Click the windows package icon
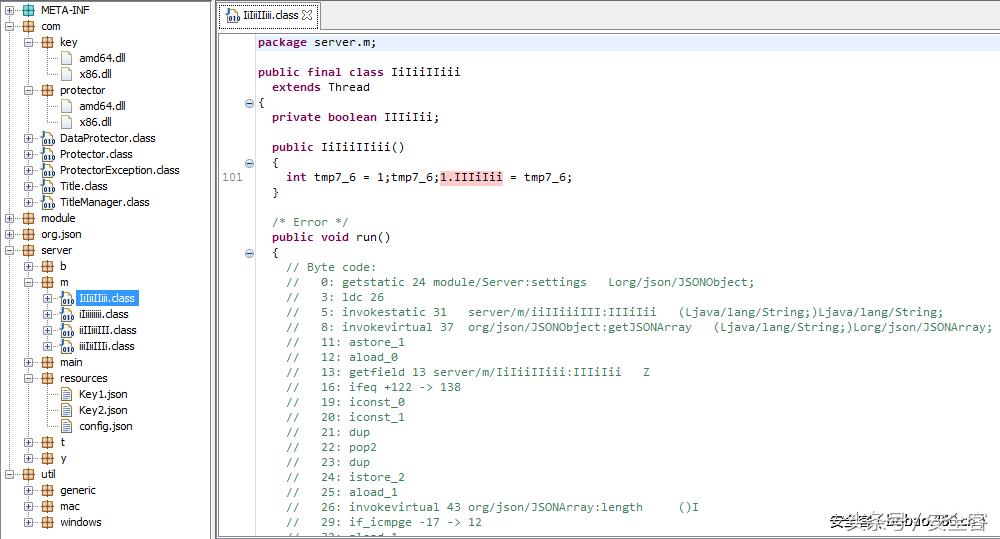The width and height of the screenshot is (1000, 539). coord(48,522)
